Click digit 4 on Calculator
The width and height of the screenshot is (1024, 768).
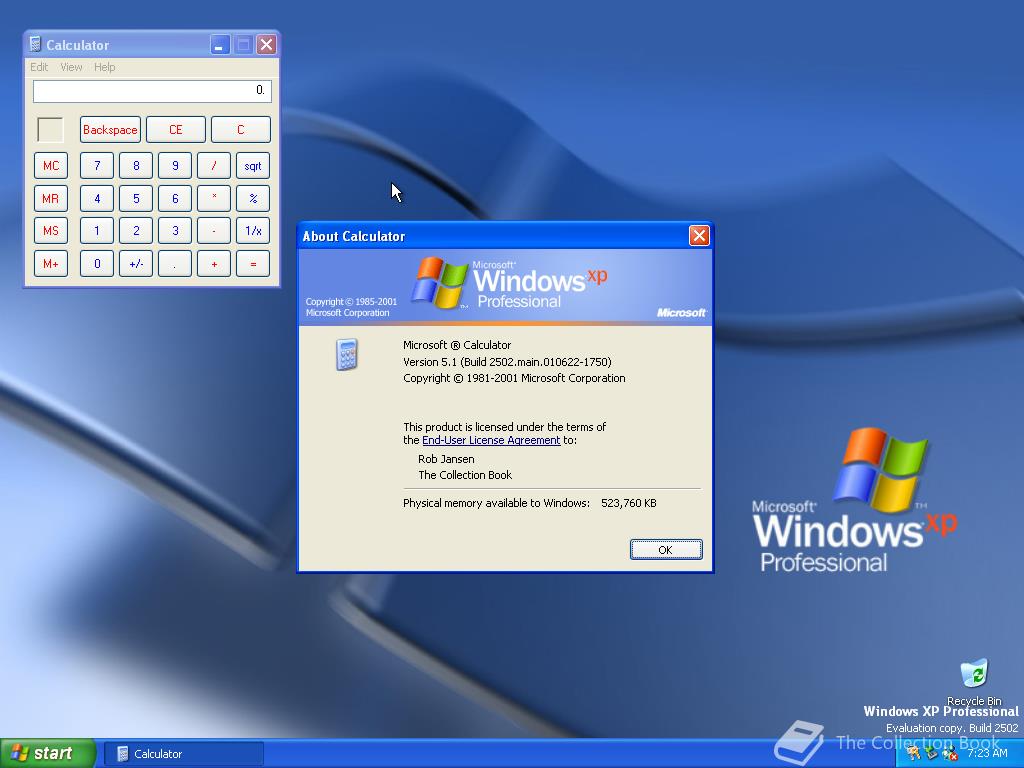click(x=97, y=199)
